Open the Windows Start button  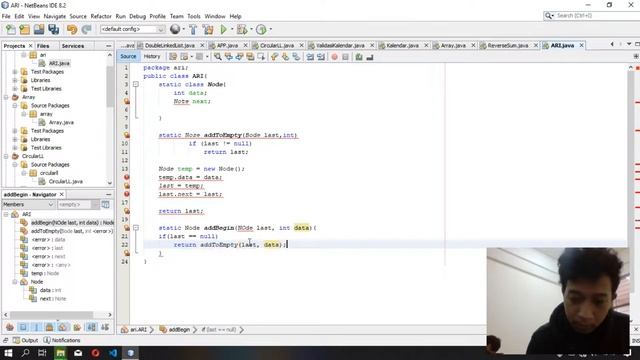coord(8,353)
